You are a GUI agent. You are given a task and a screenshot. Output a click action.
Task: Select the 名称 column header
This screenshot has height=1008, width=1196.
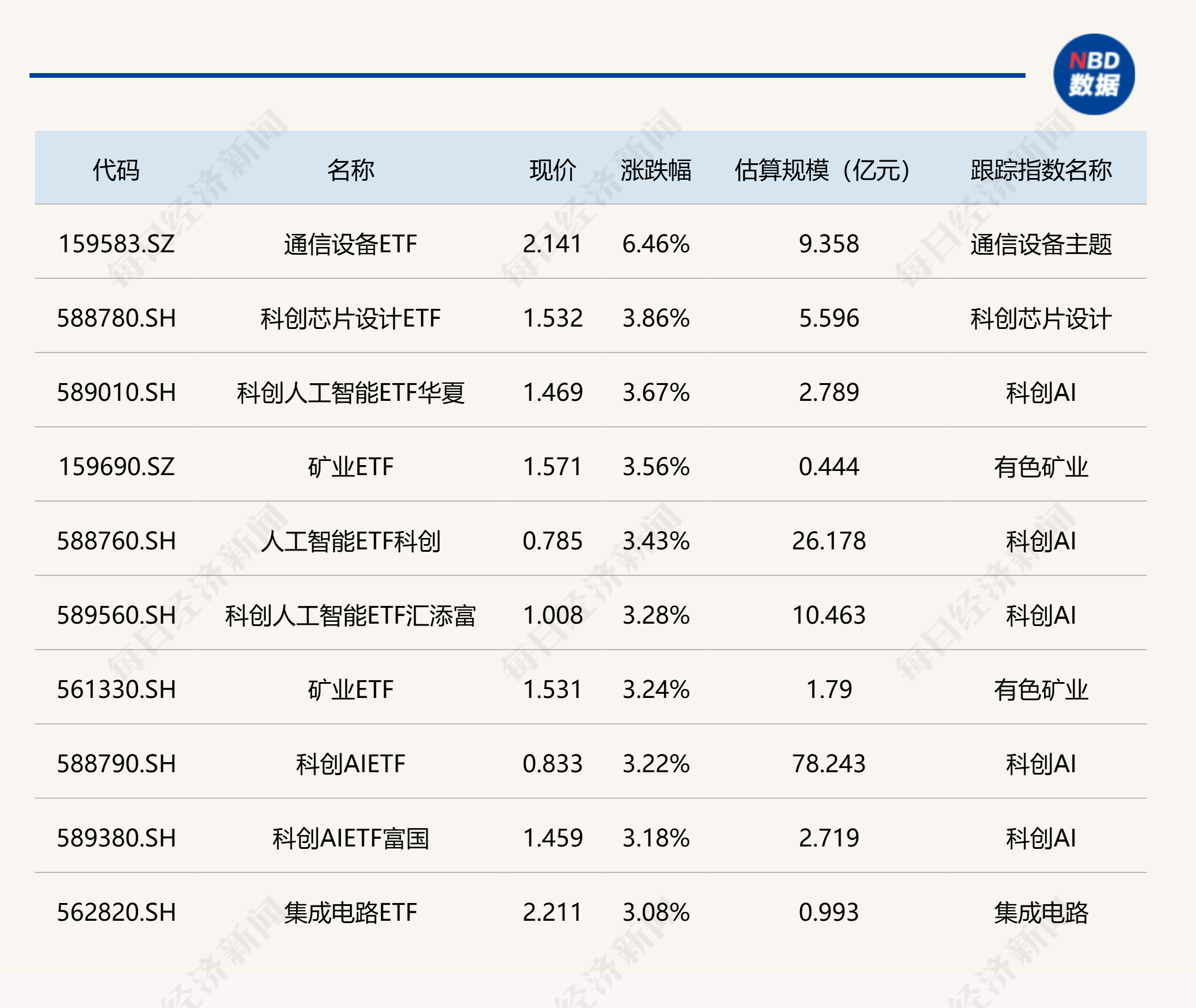point(350,170)
